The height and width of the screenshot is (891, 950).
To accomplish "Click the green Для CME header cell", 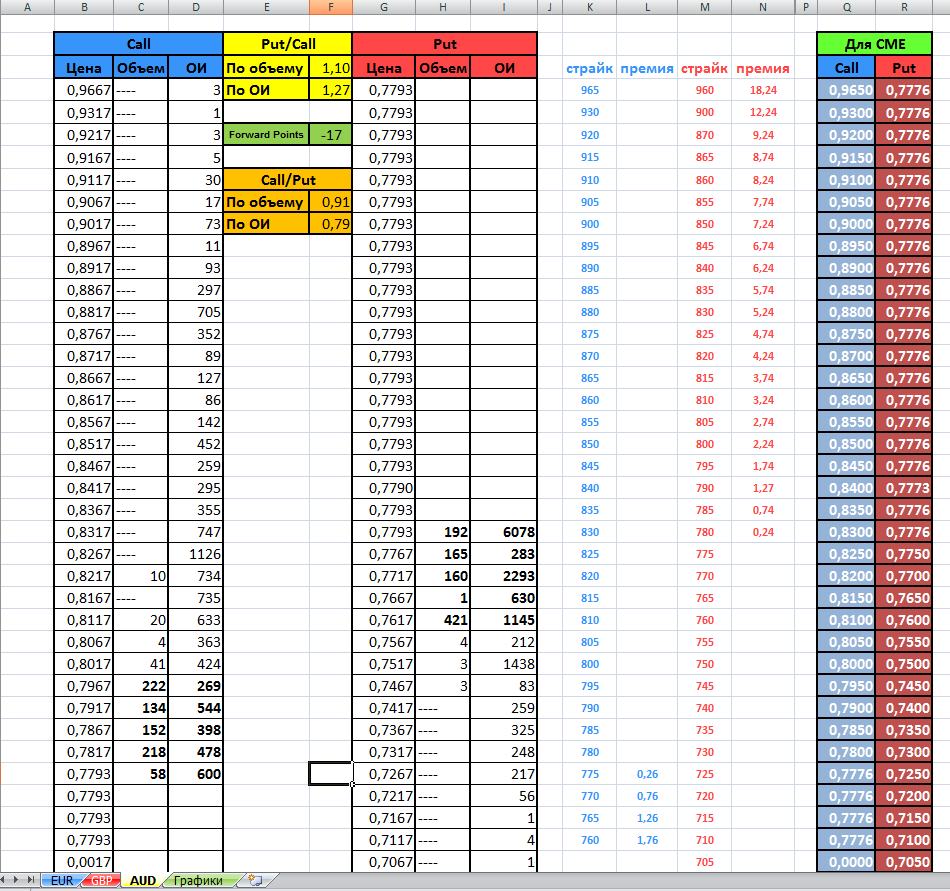I will pyautogui.click(x=874, y=44).
